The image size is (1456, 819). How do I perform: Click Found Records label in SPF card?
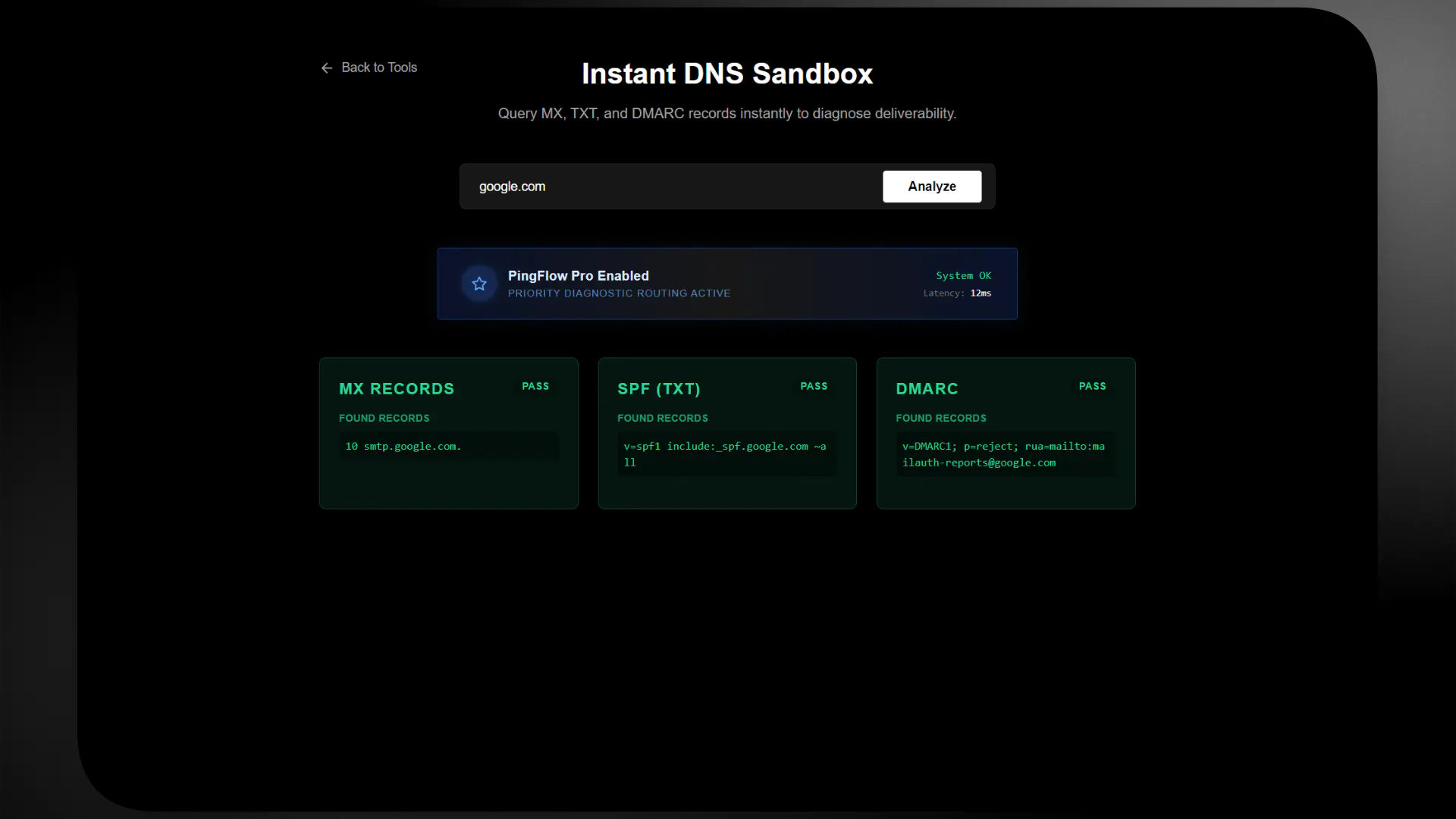(x=662, y=419)
